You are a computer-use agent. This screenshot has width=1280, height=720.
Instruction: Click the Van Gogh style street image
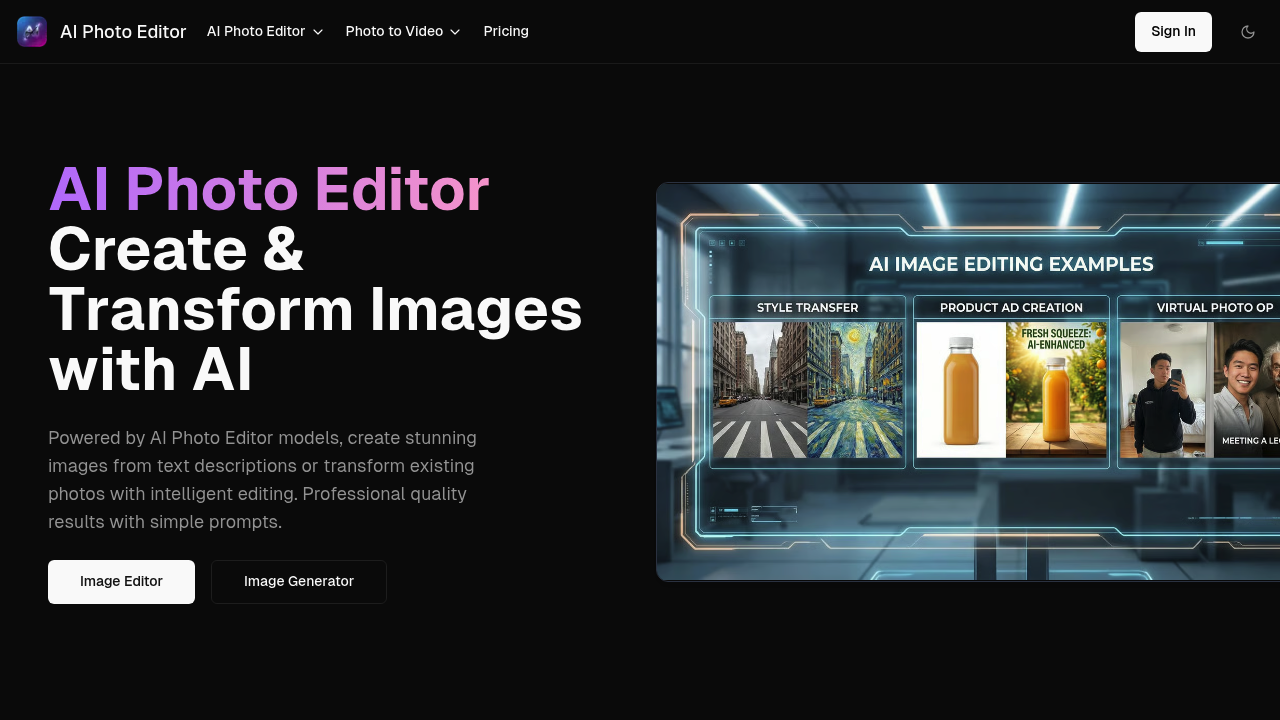tap(855, 390)
